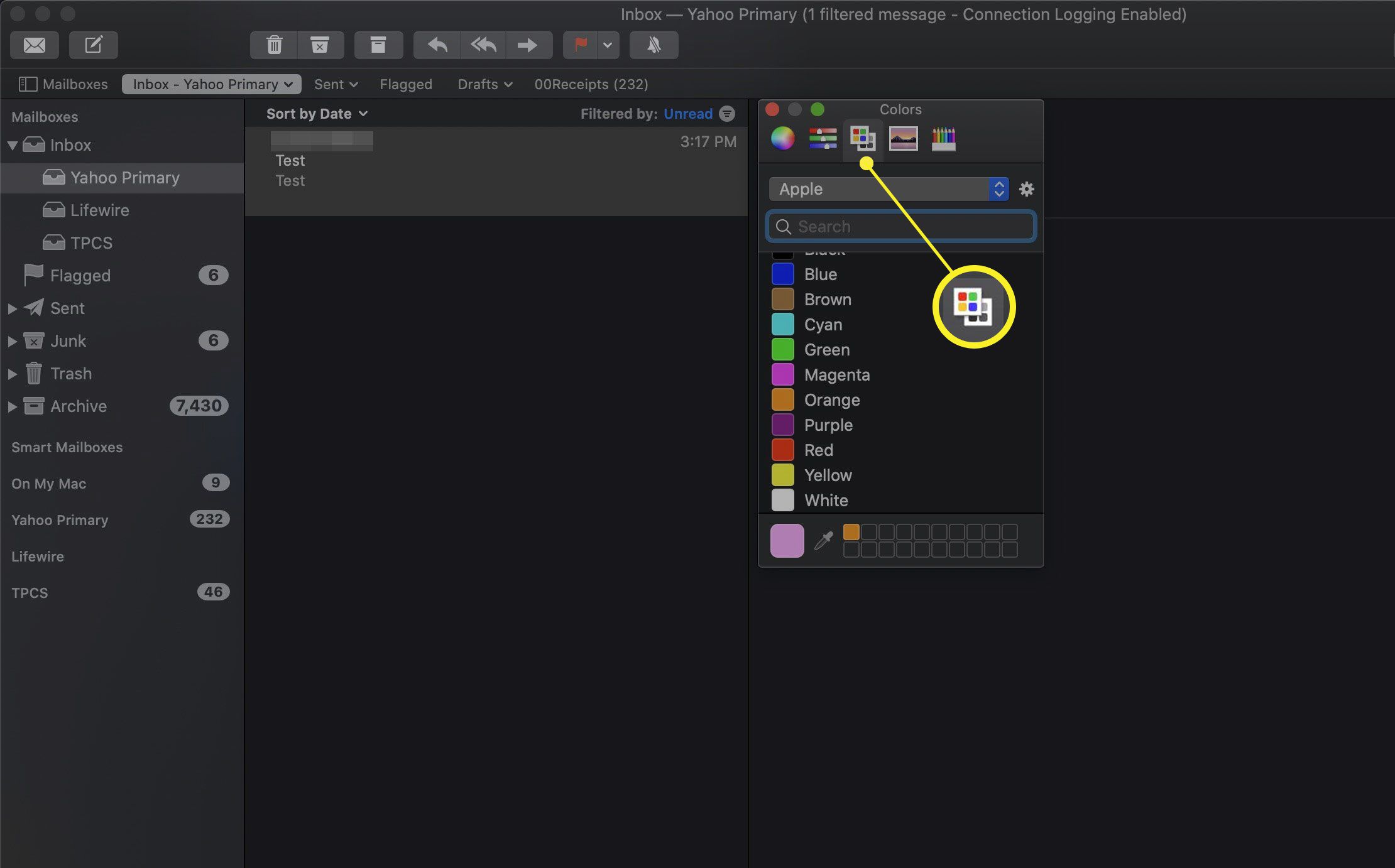Pick the Cyan color swatch
The image size is (1395, 868).
click(x=783, y=325)
